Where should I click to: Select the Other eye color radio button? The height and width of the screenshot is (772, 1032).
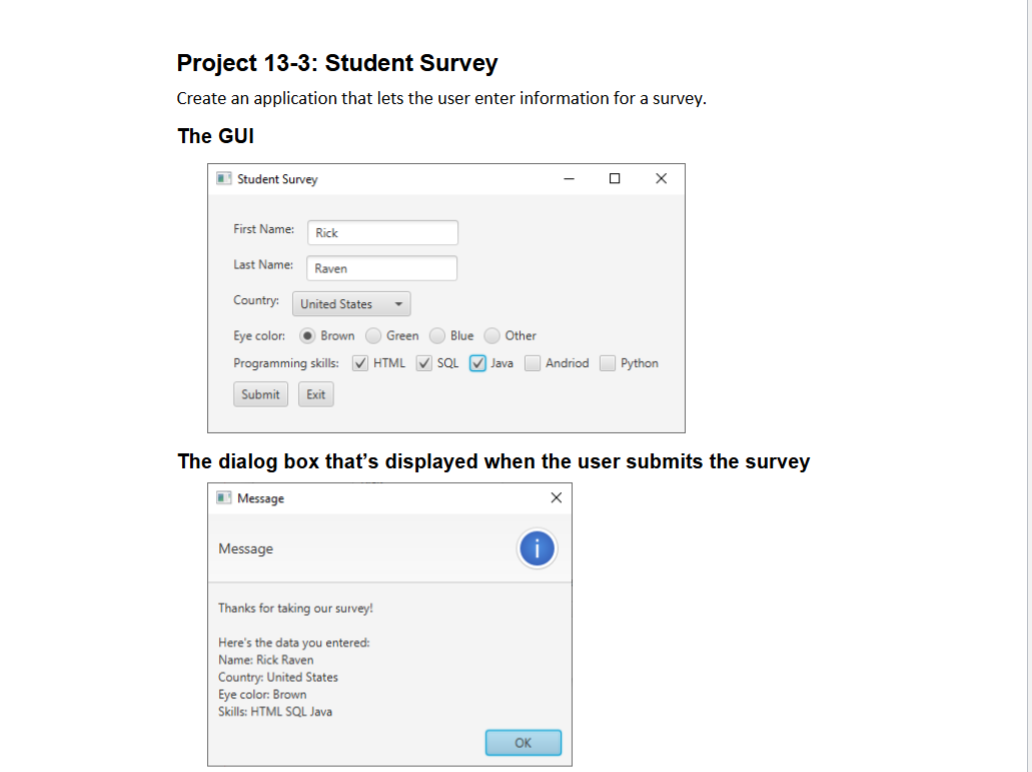click(491, 335)
